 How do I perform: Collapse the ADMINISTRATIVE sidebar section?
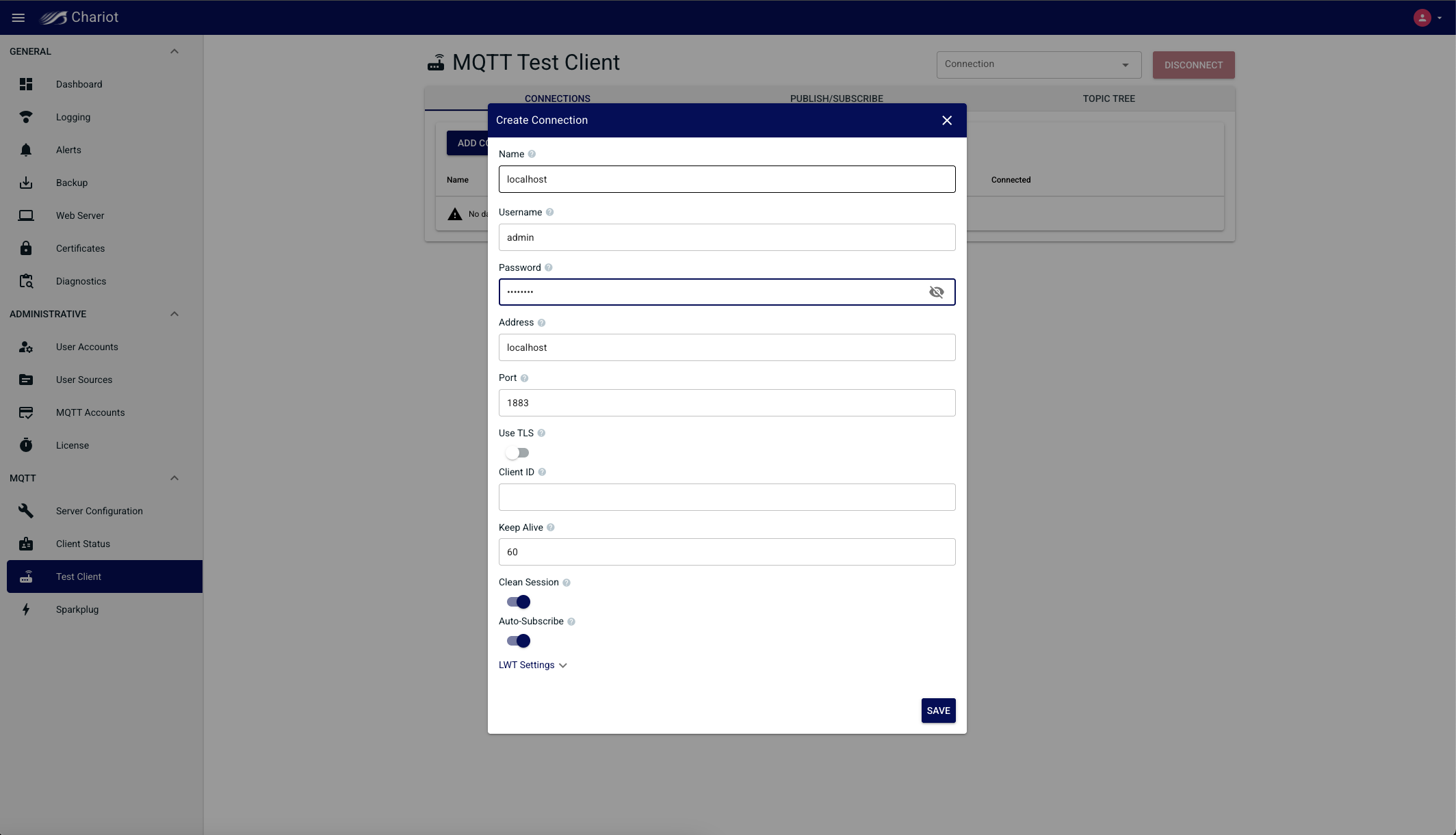[x=174, y=314]
